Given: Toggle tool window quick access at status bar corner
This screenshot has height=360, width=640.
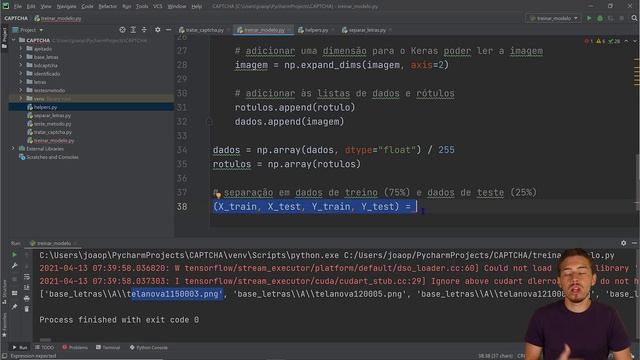Looking at the screenshot, I should (4, 356).
